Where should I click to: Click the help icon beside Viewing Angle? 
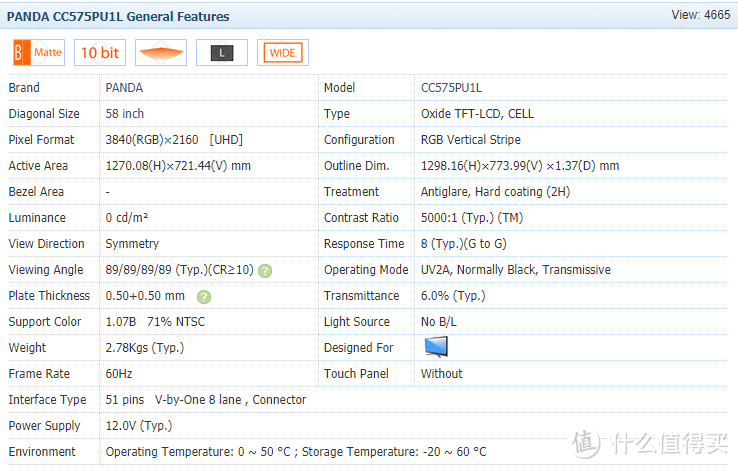[265, 271]
